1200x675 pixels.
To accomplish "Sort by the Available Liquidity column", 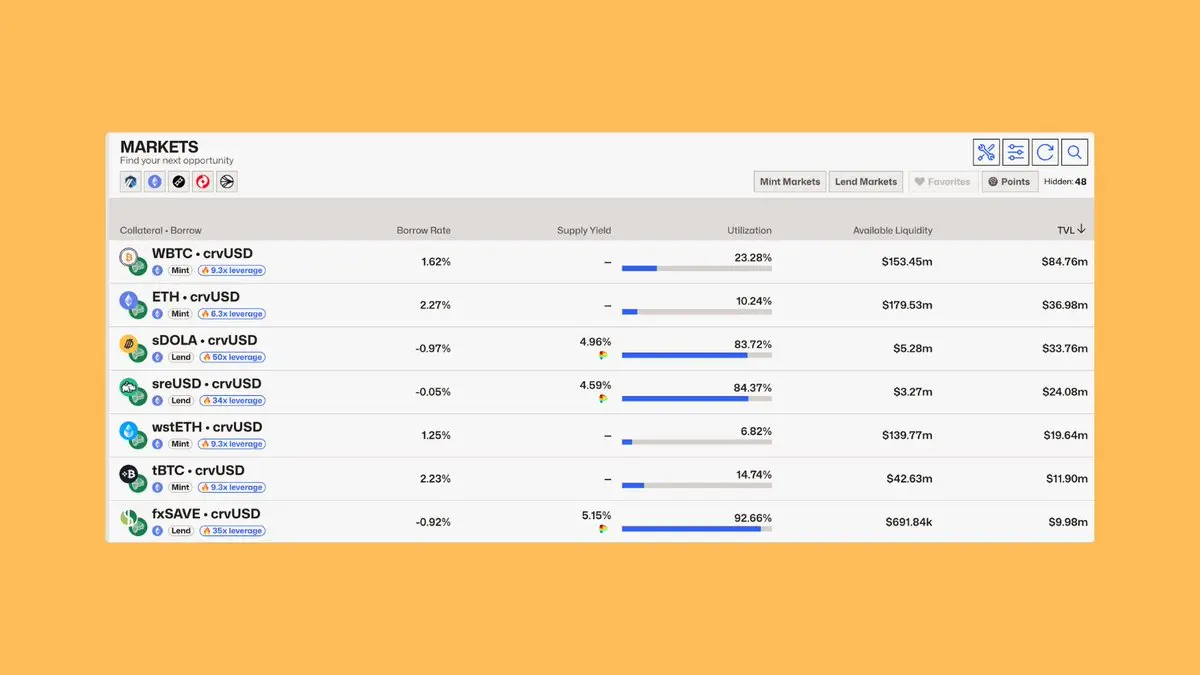I will (x=892, y=231).
